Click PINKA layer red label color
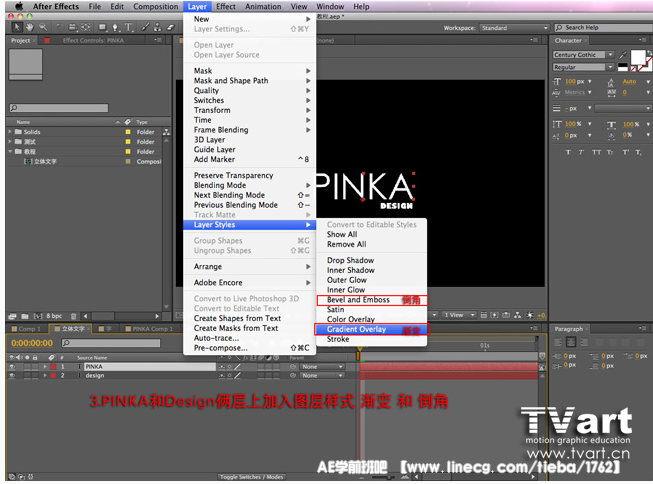The image size is (653, 484). click(53, 367)
